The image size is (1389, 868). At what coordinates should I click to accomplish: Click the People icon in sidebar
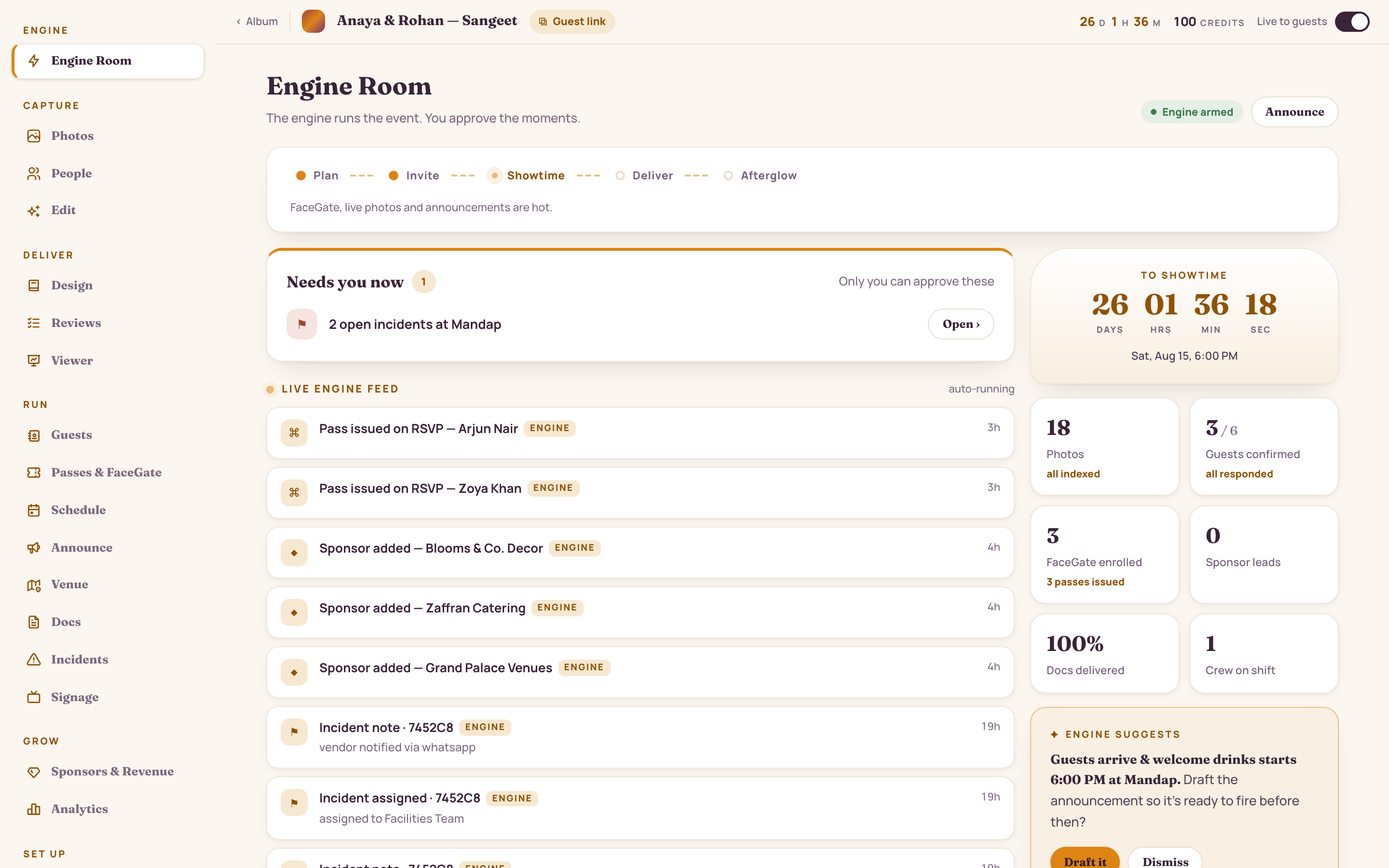point(34,174)
